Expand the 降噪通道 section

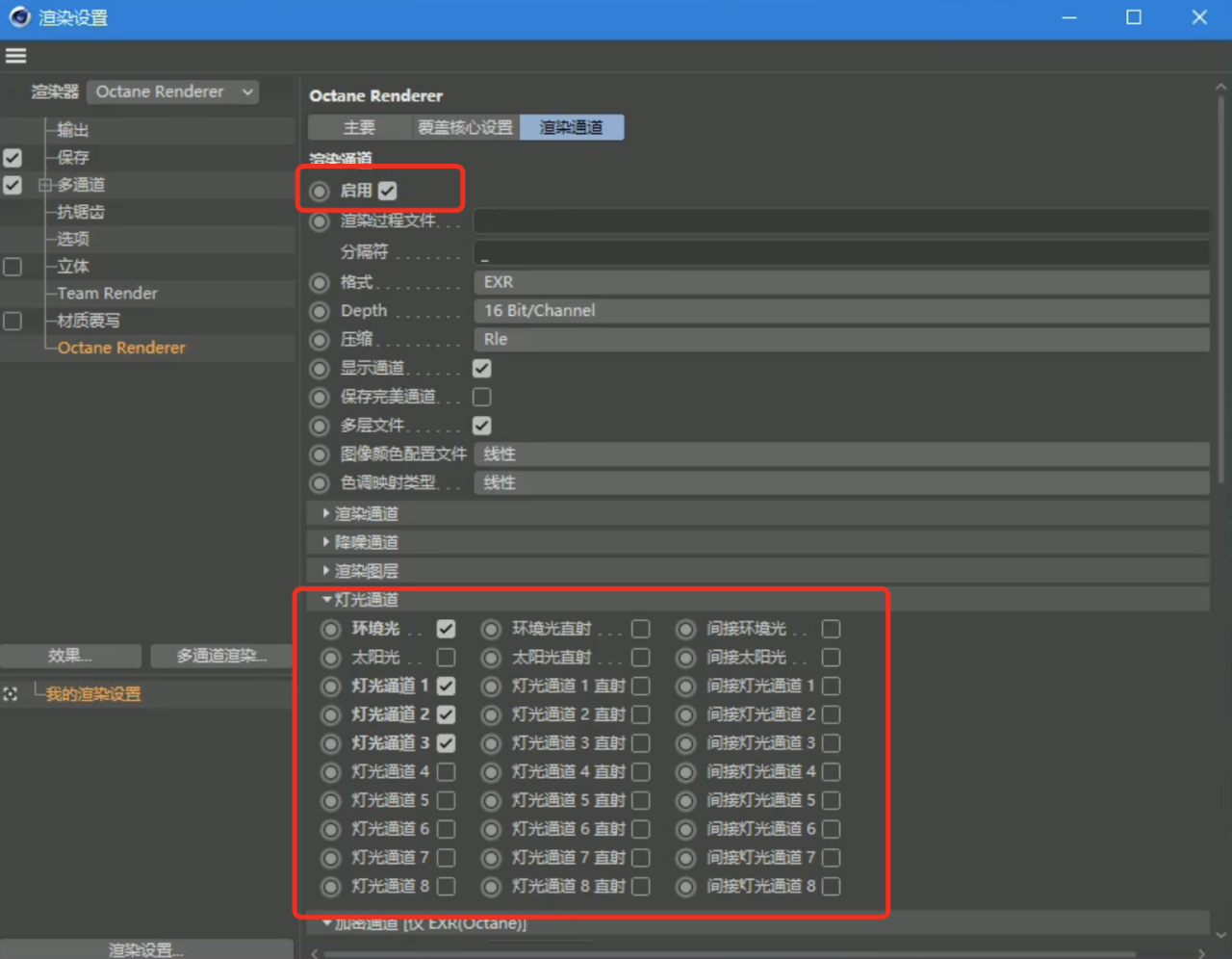366,542
